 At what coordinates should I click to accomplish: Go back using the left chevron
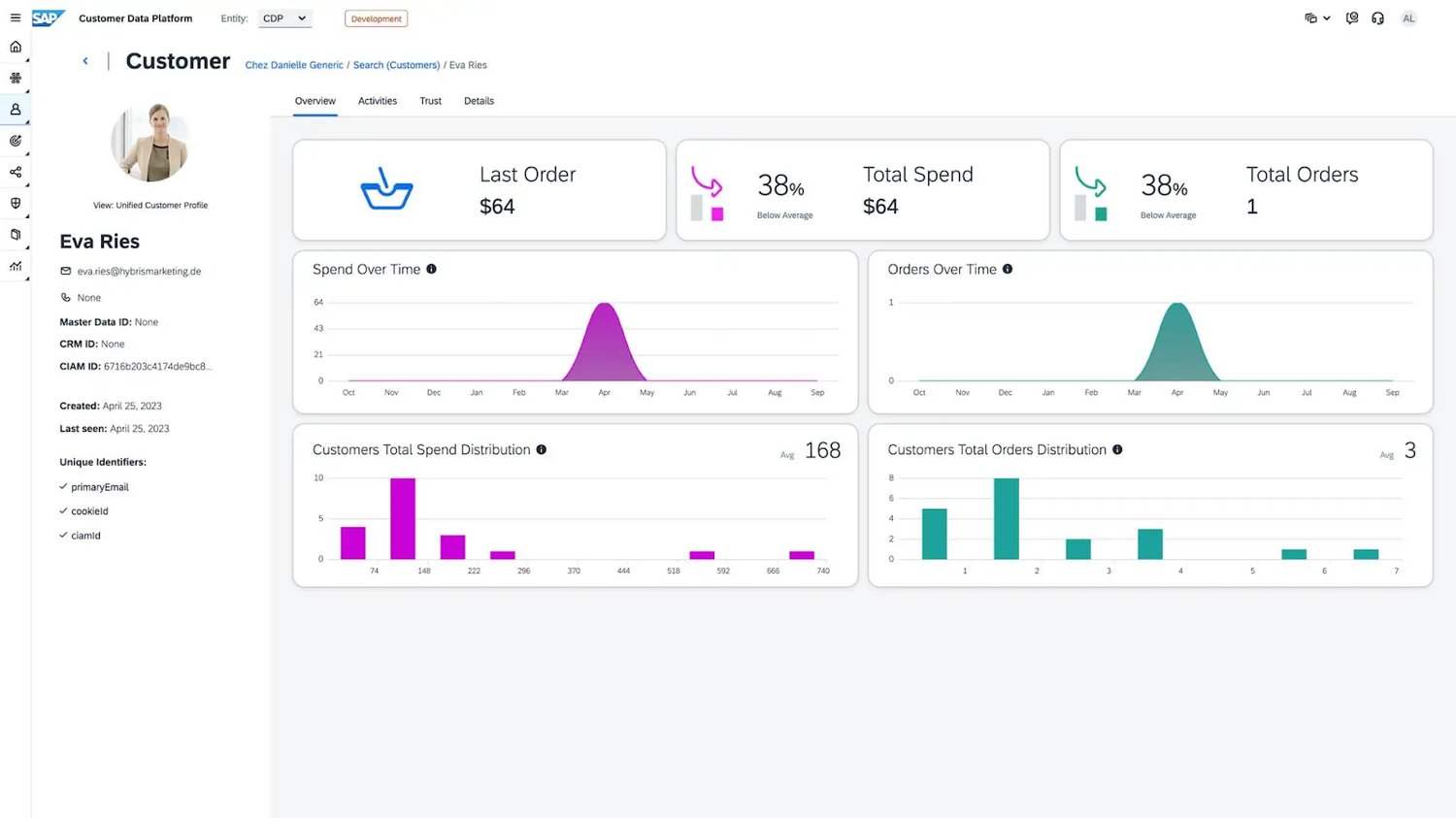(x=85, y=61)
